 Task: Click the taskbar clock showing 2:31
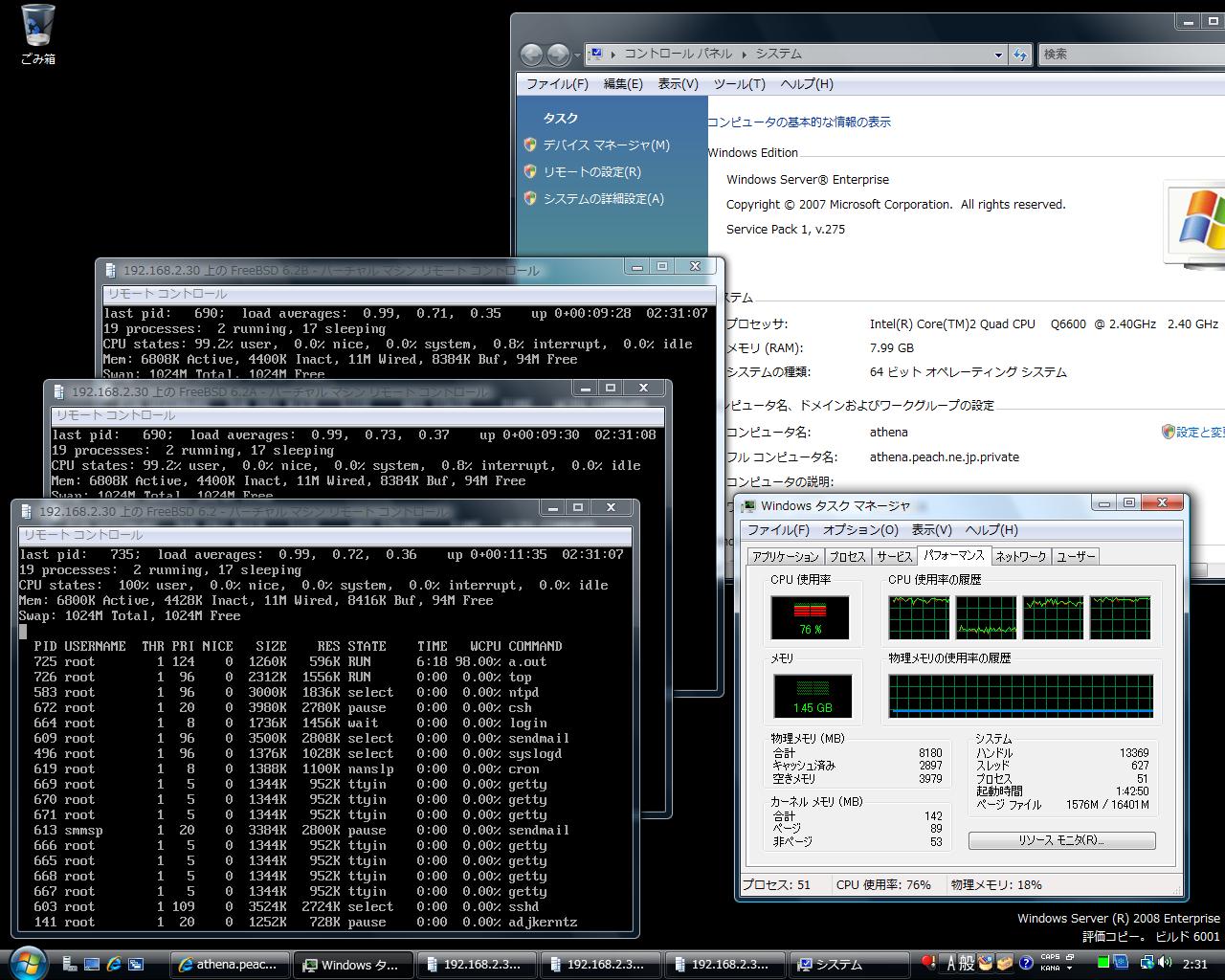point(1194,965)
